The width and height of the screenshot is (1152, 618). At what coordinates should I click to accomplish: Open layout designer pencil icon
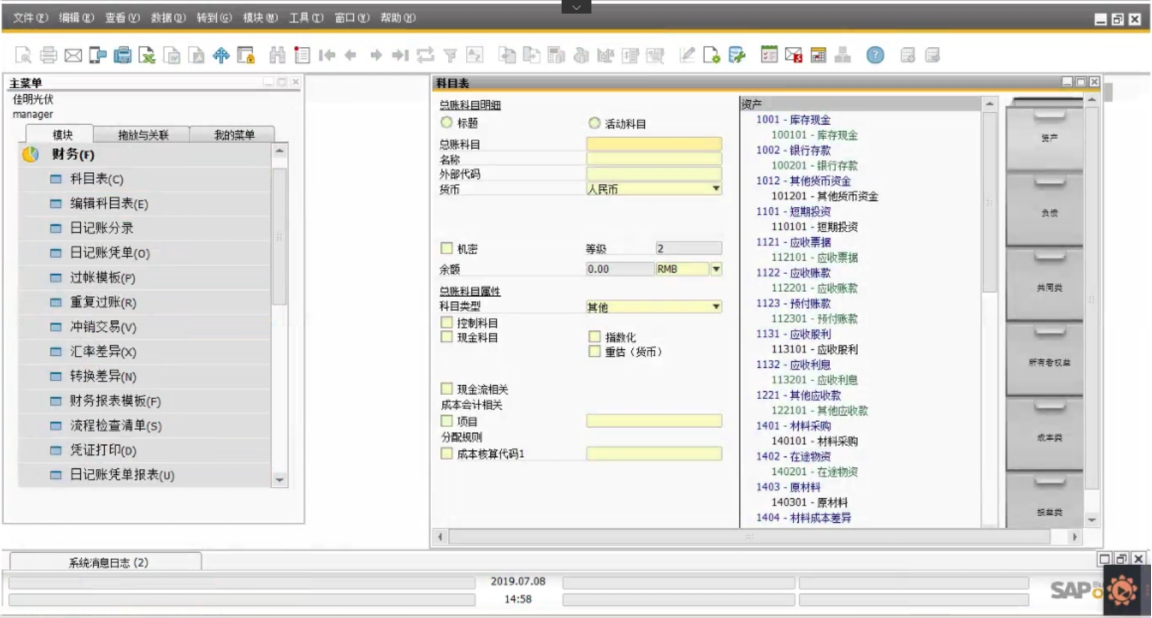click(687, 55)
